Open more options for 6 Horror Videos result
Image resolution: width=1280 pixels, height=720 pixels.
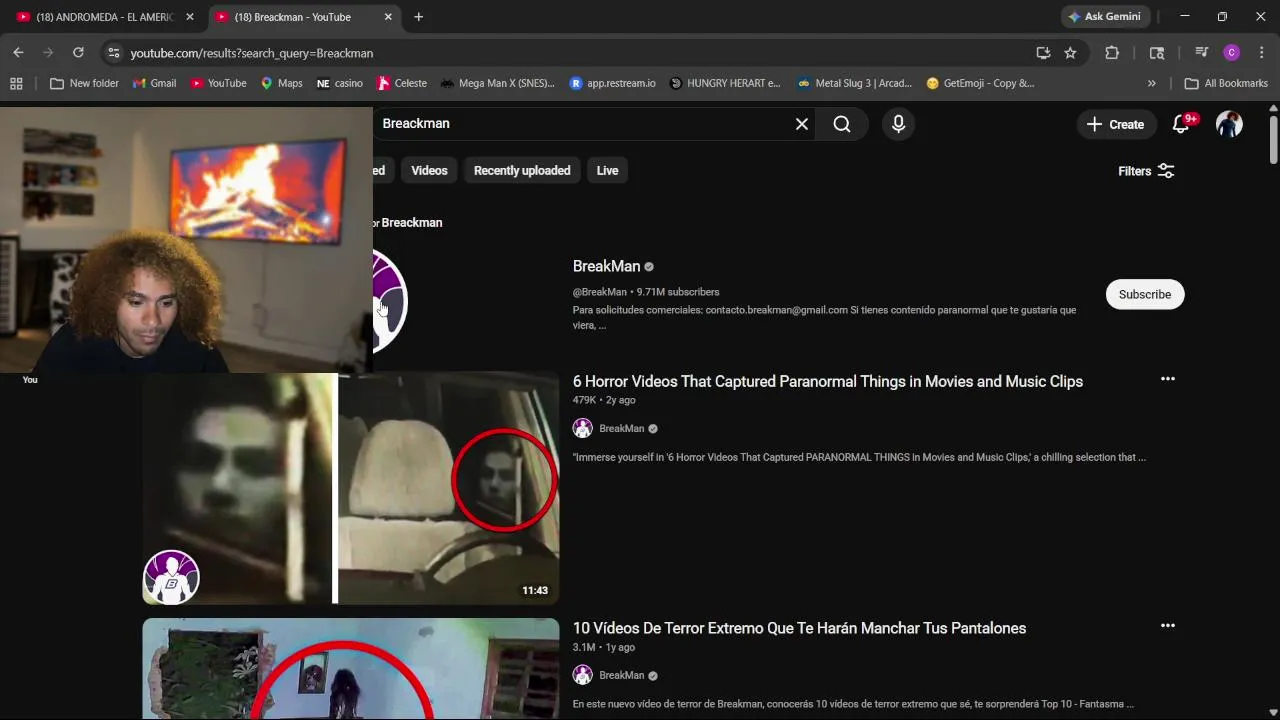(x=1167, y=379)
